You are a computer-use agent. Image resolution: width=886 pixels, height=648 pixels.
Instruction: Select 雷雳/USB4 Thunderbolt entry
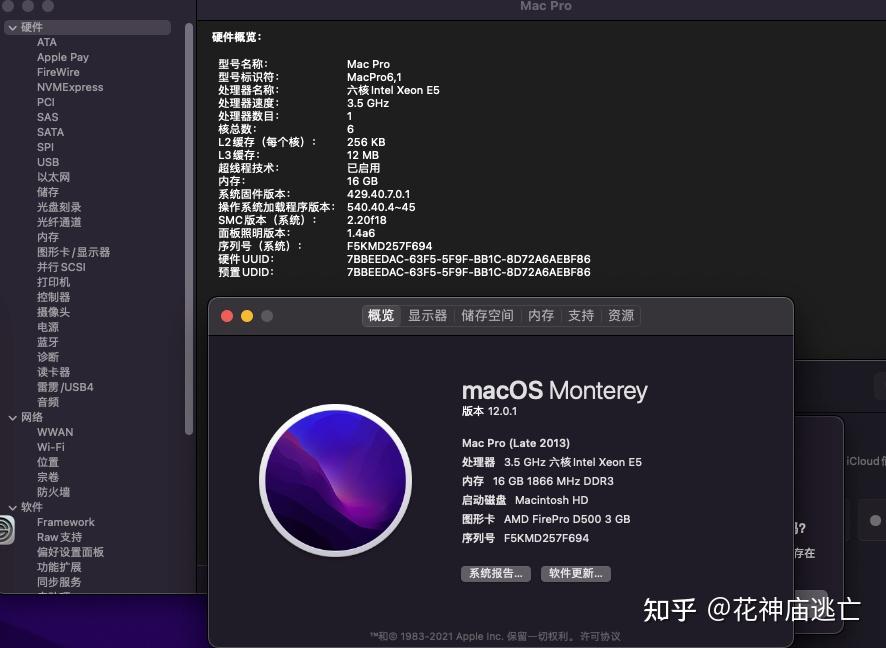click(65, 387)
